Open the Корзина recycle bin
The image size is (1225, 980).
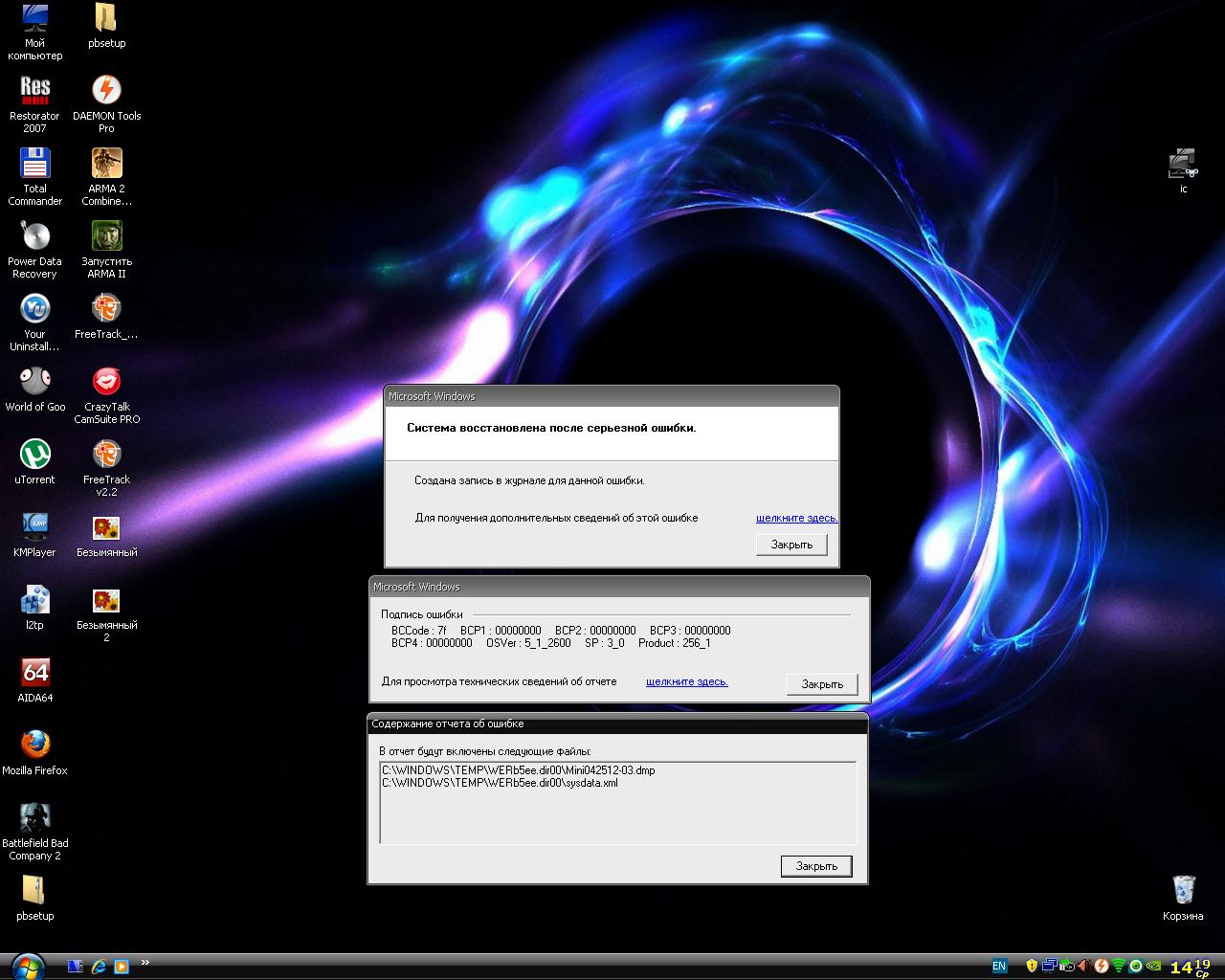point(1183,898)
